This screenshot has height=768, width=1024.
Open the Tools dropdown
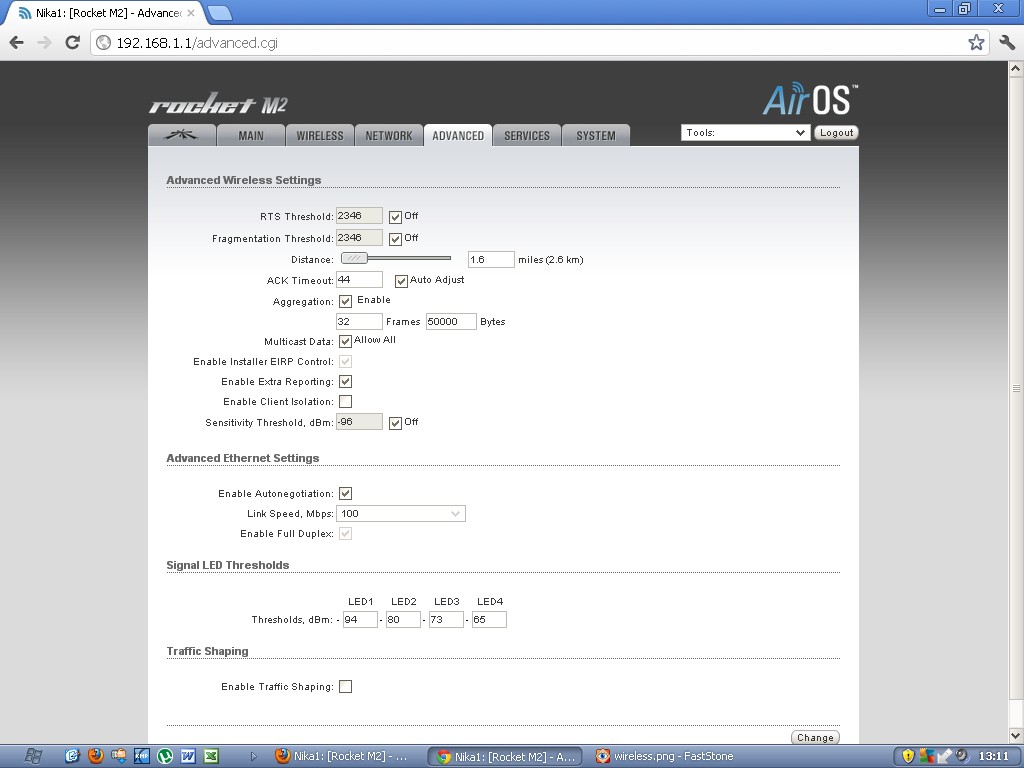click(745, 133)
